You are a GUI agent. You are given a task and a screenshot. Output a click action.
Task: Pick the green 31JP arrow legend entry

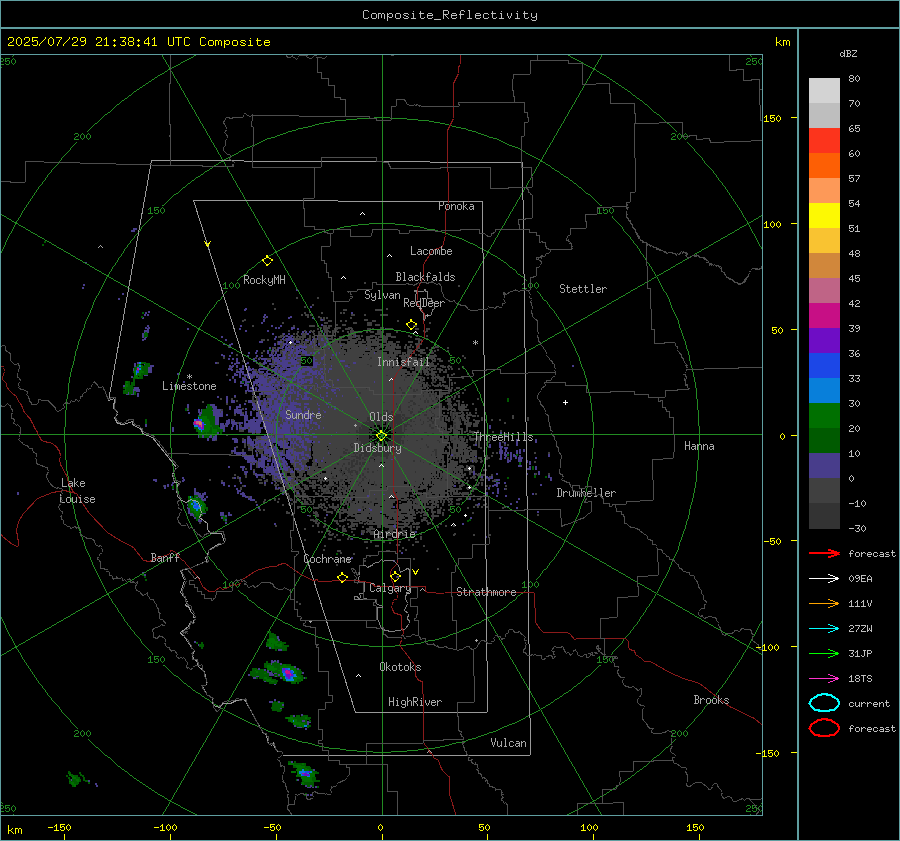pyautogui.click(x=824, y=653)
